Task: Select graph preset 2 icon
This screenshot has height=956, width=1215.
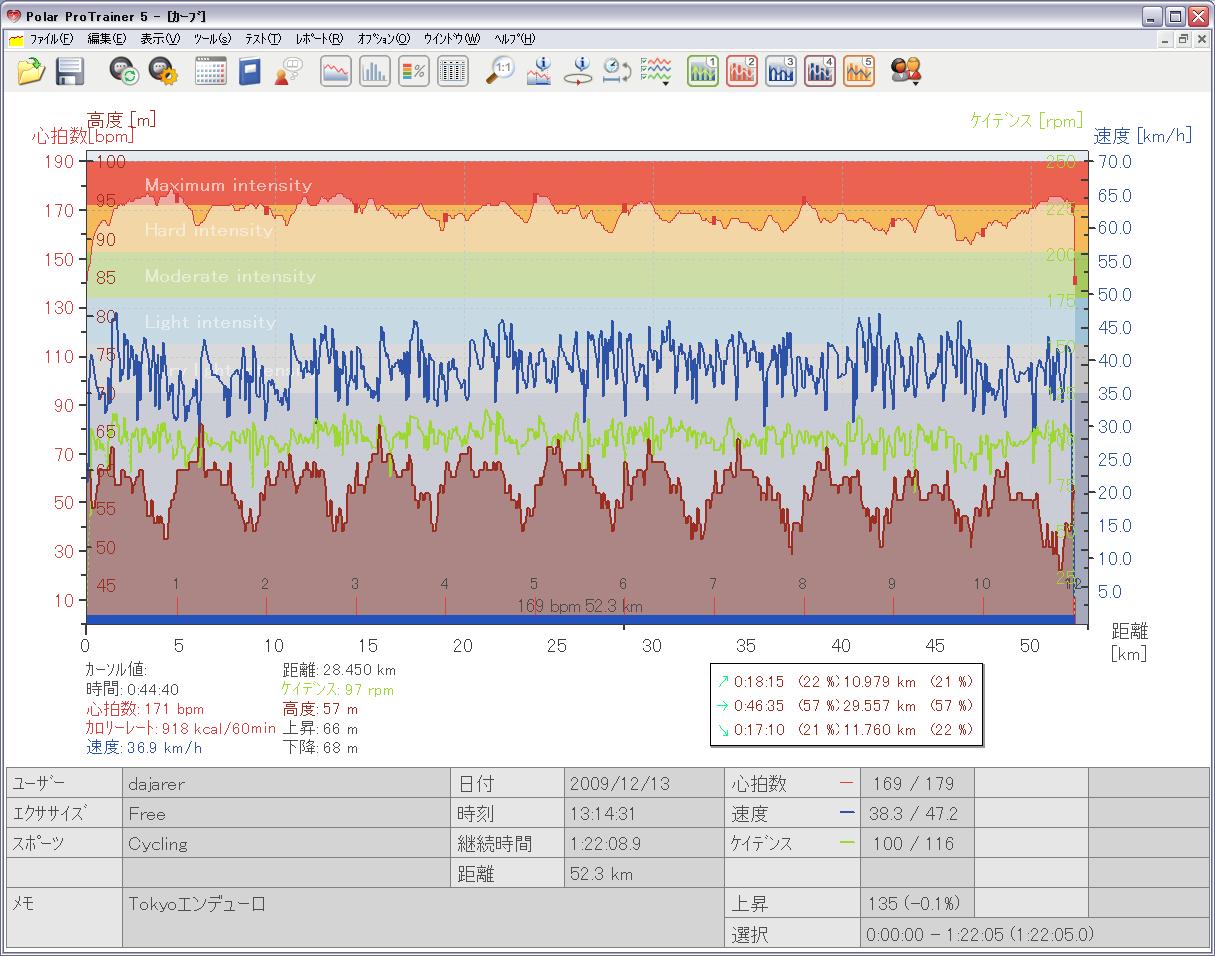Action: (742, 71)
